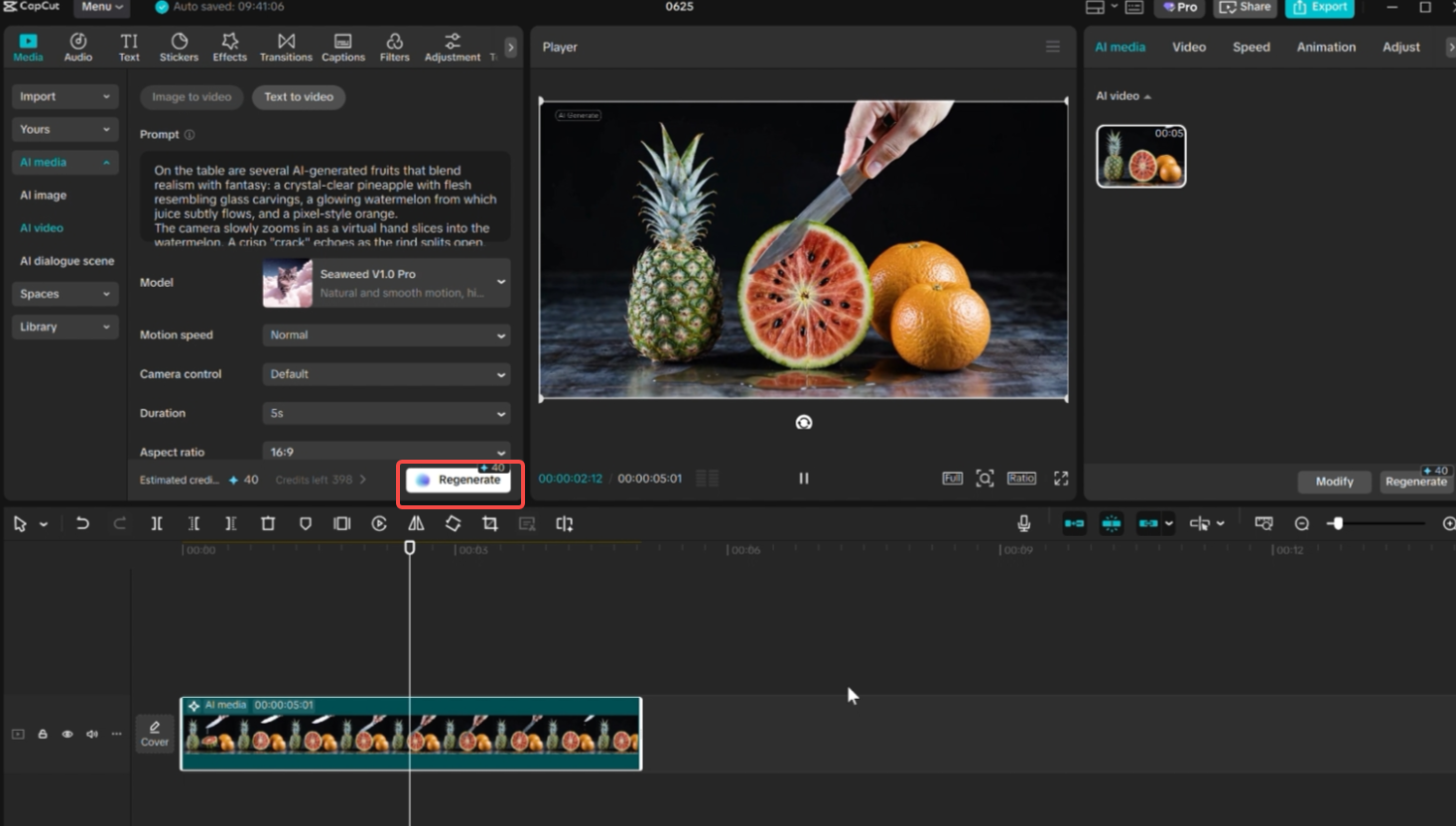Screen dimensions: 1456x826
Task: Expand the Duration dropdown set to 5s
Action: click(x=385, y=413)
